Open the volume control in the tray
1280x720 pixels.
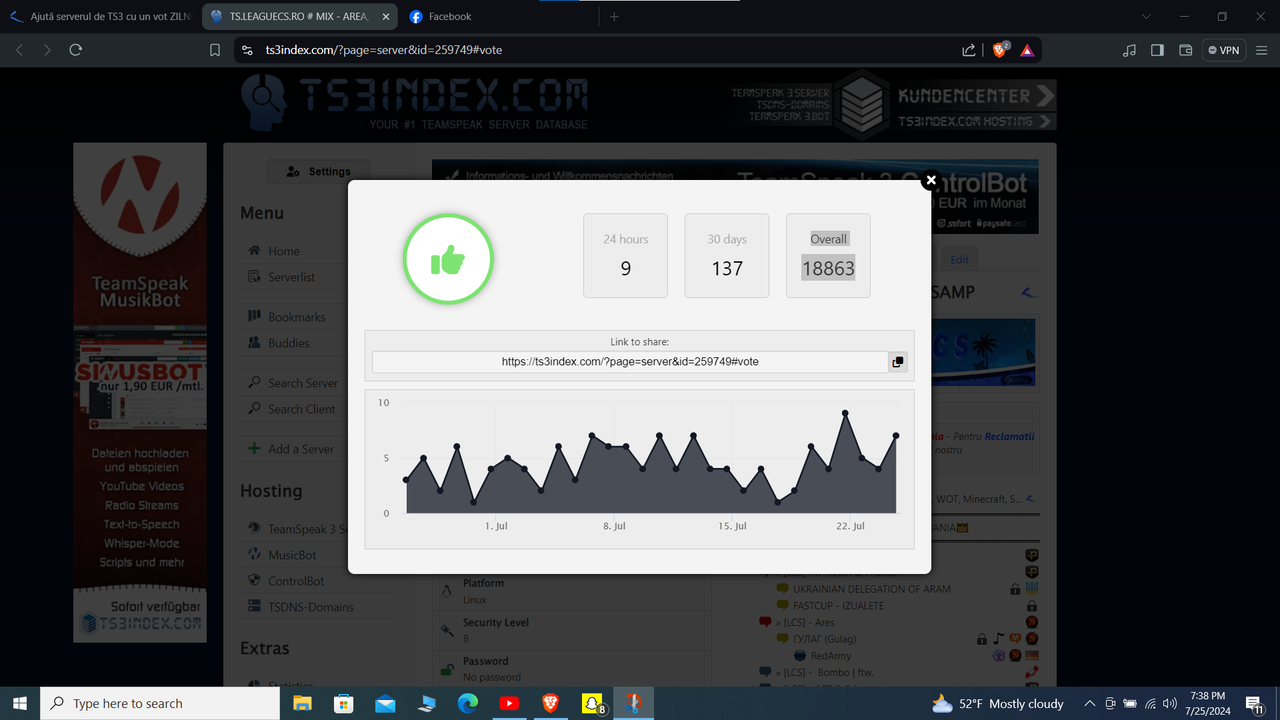[x=1170, y=704]
